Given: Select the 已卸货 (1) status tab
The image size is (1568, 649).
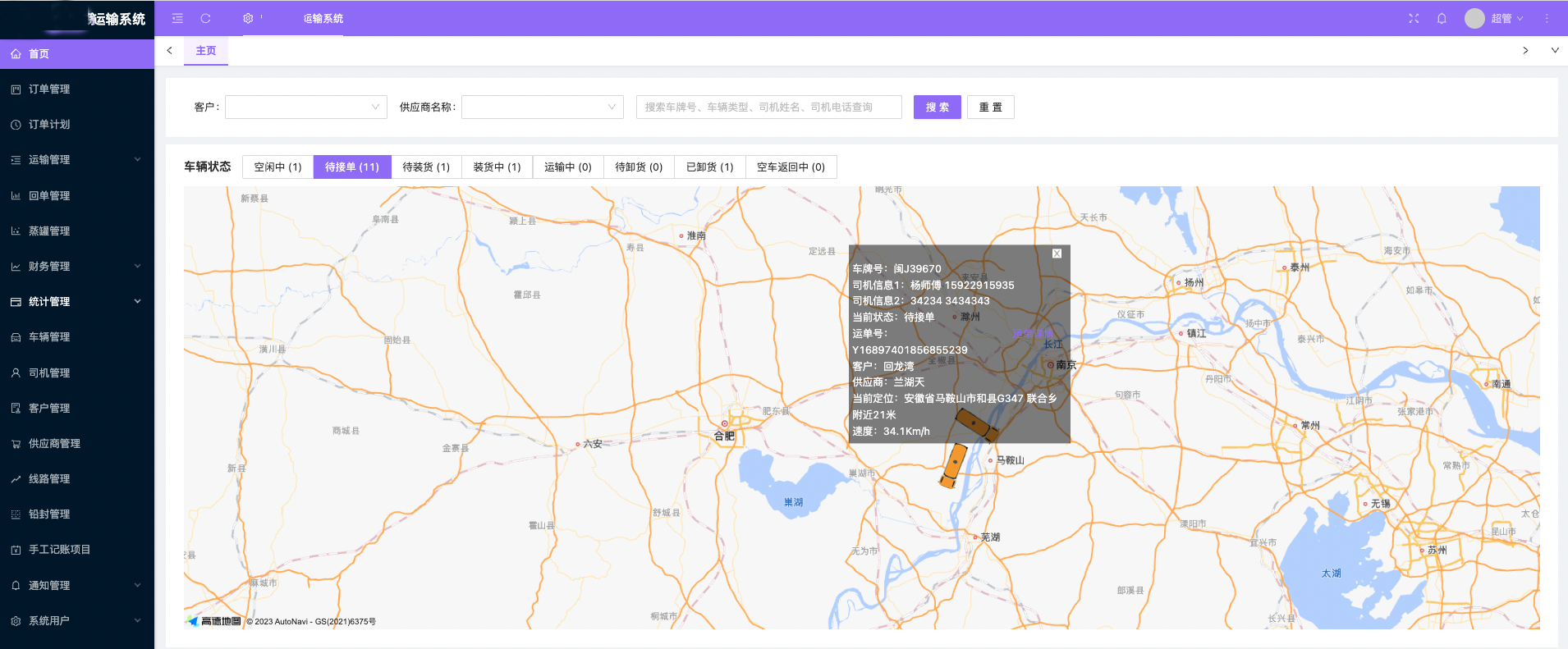Looking at the screenshot, I should (x=710, y=167).
